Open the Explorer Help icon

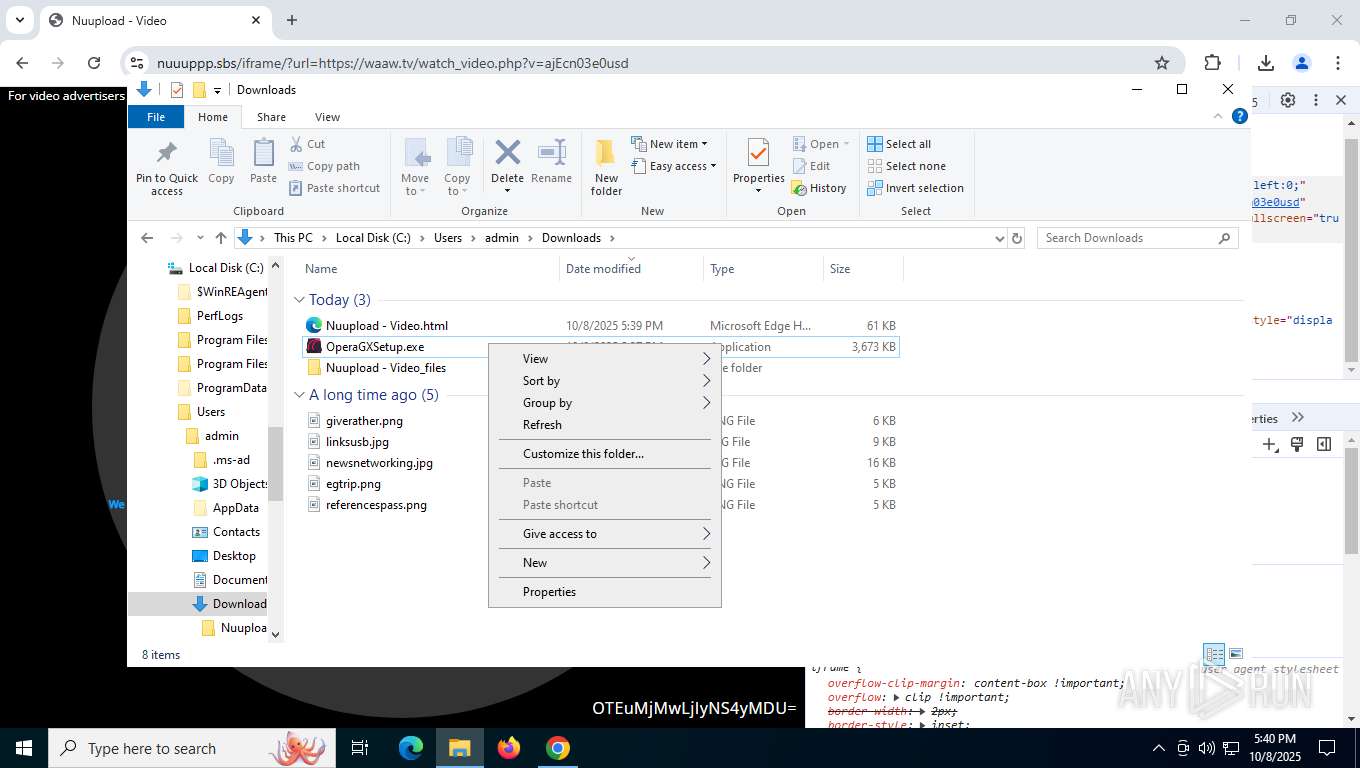click(1240, 116)
